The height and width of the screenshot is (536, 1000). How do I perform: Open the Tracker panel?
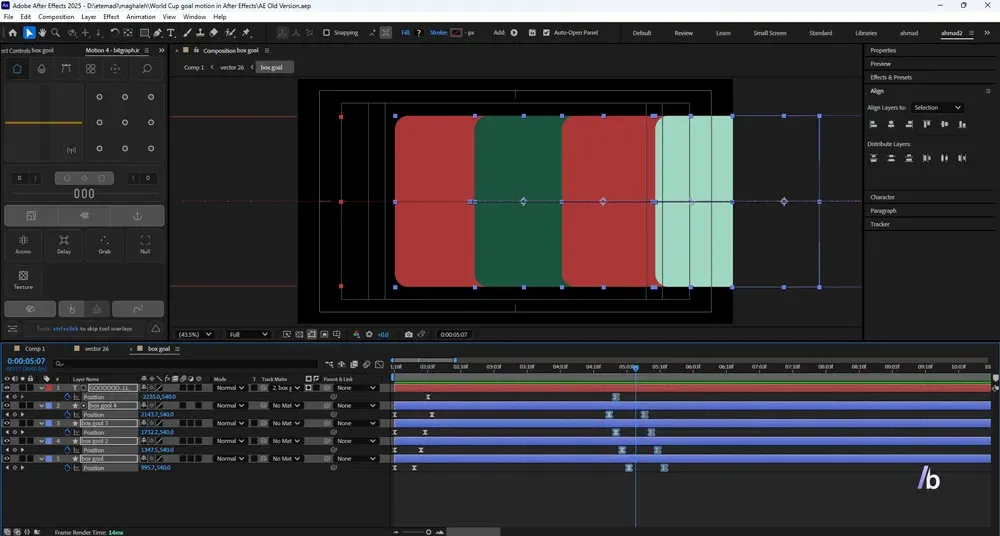pyautogui.click(x=879, y=224)
